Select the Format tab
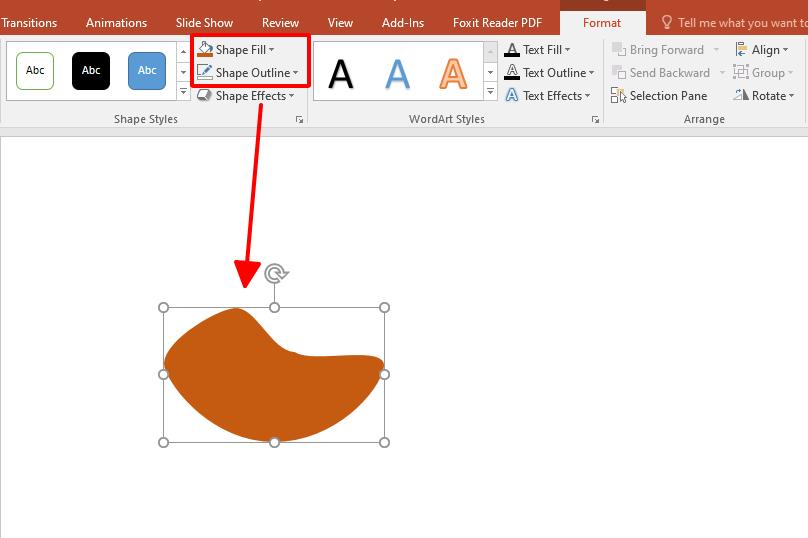808x538 pixels. coord(602,23)
